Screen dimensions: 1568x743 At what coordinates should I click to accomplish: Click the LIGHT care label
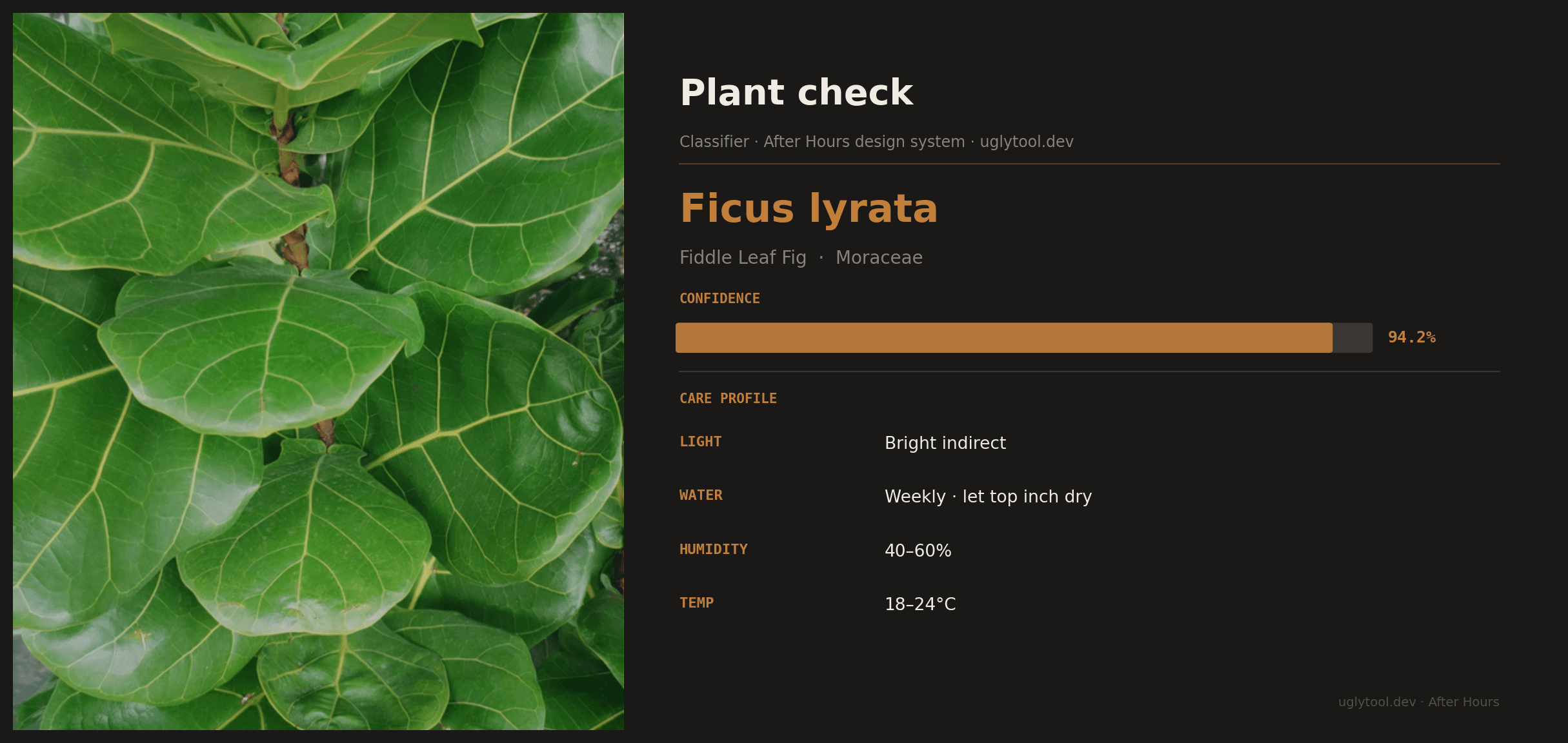(700, 441)
